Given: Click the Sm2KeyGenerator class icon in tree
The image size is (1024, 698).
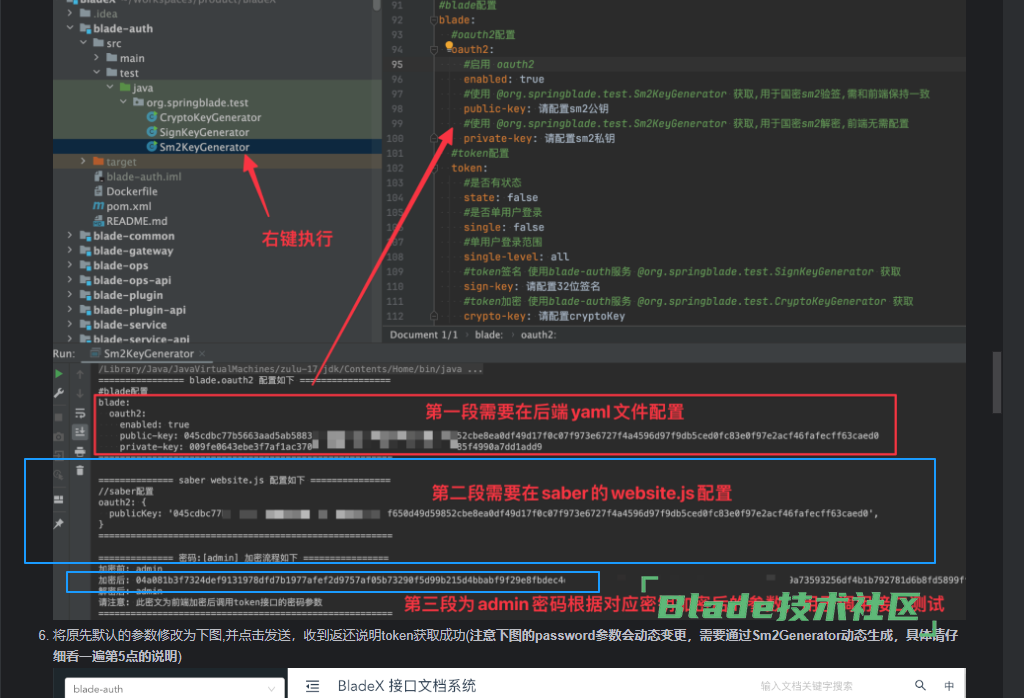Looking at the screenshot, I should pyautogui.click(x=152, y=147).
